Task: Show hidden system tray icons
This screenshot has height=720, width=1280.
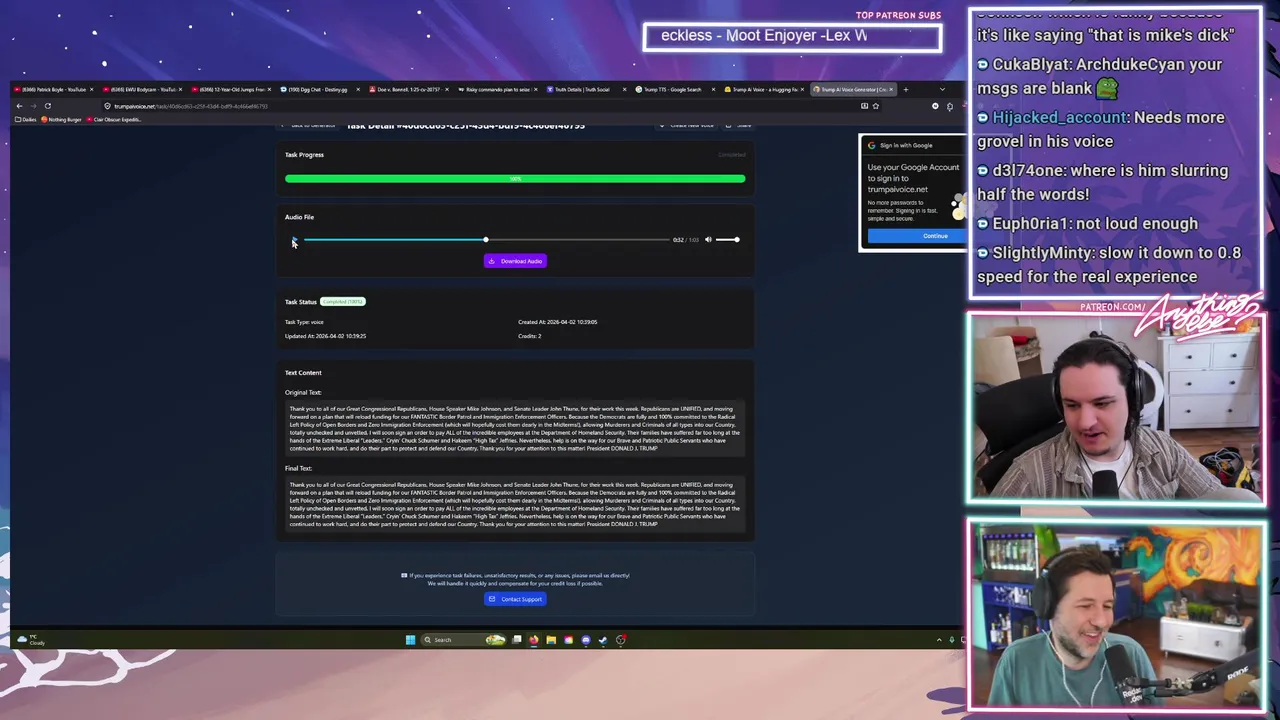Action: coord(939,640)
